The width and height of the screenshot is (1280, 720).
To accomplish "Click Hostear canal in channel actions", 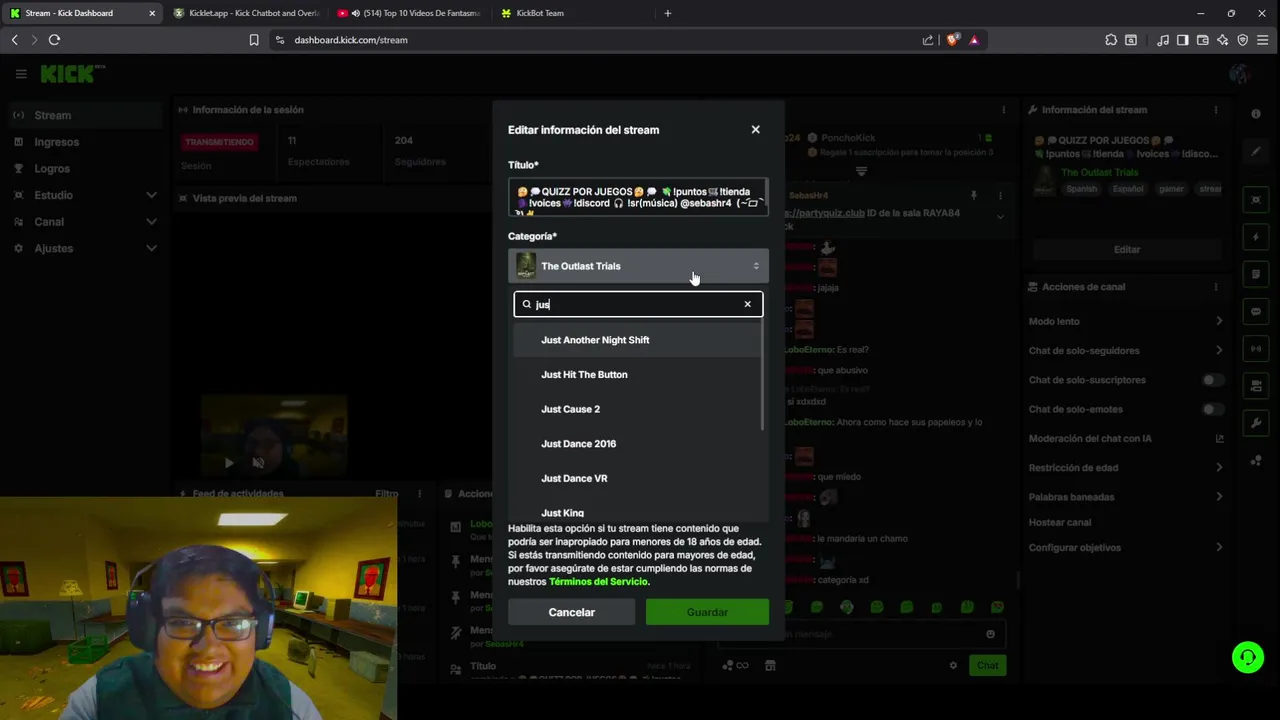I will [1059, 522].
